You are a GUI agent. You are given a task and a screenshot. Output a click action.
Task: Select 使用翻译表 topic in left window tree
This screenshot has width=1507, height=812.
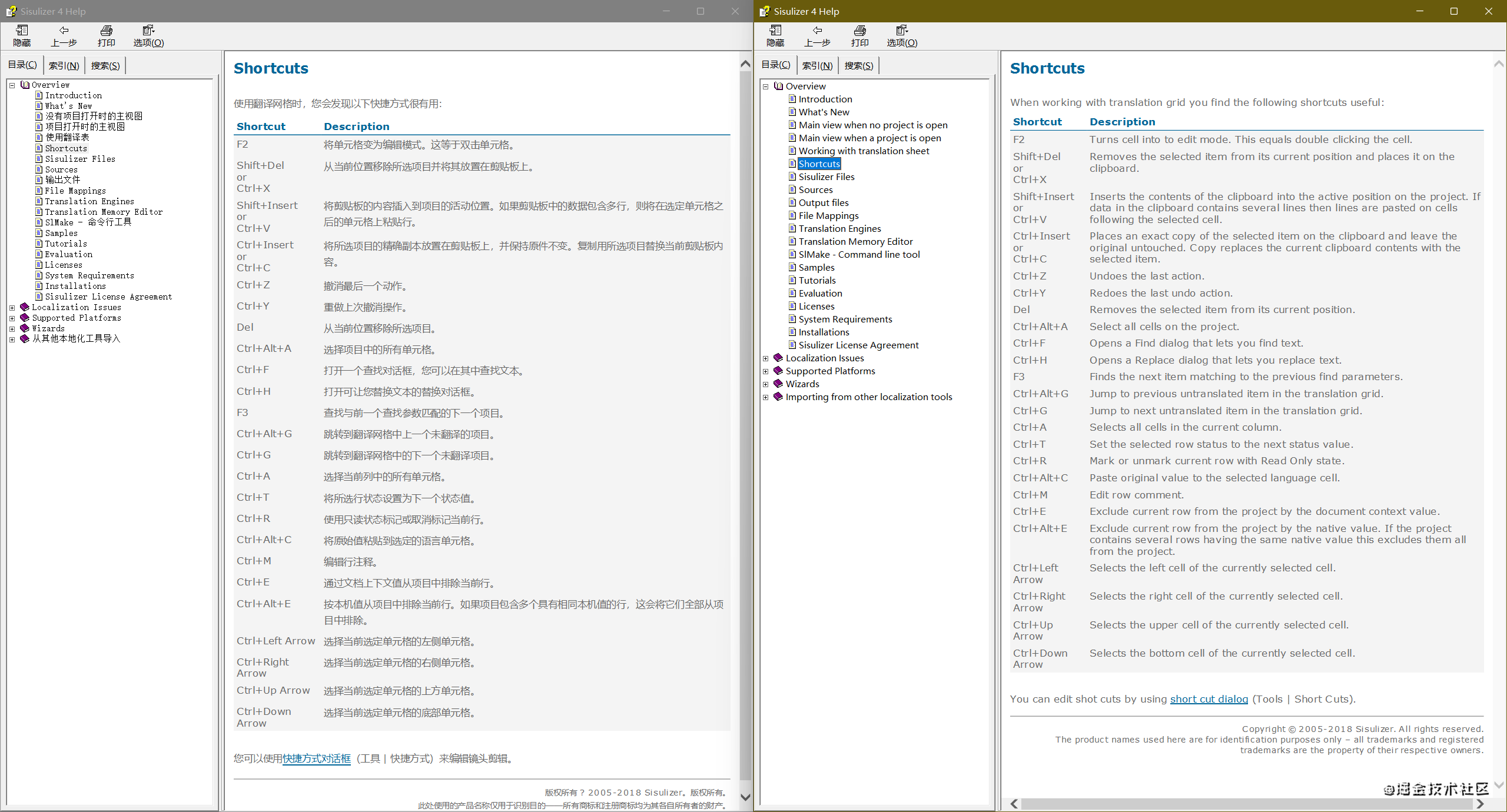point(67,137)
